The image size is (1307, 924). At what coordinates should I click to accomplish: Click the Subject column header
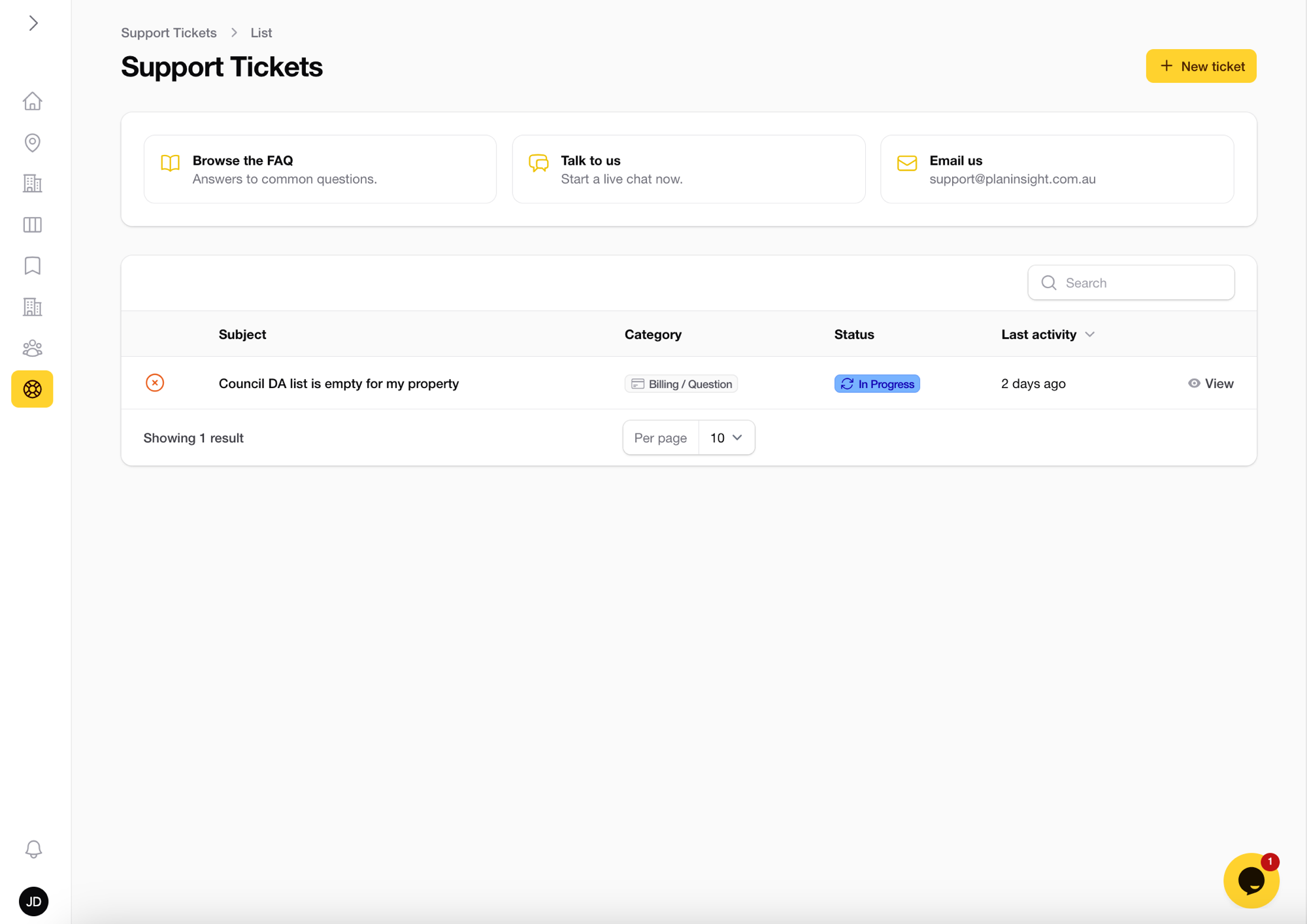242,335
